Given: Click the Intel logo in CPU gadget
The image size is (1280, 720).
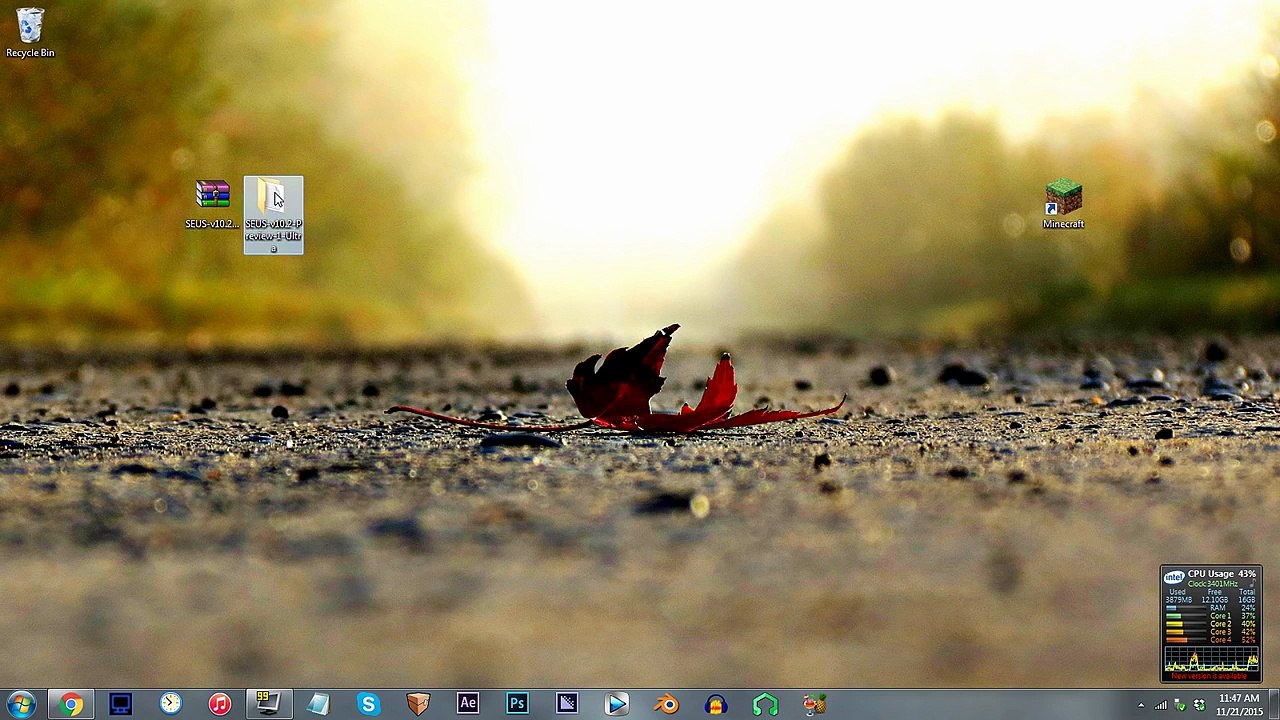Looking at the screenshot, I should 1174,577.
